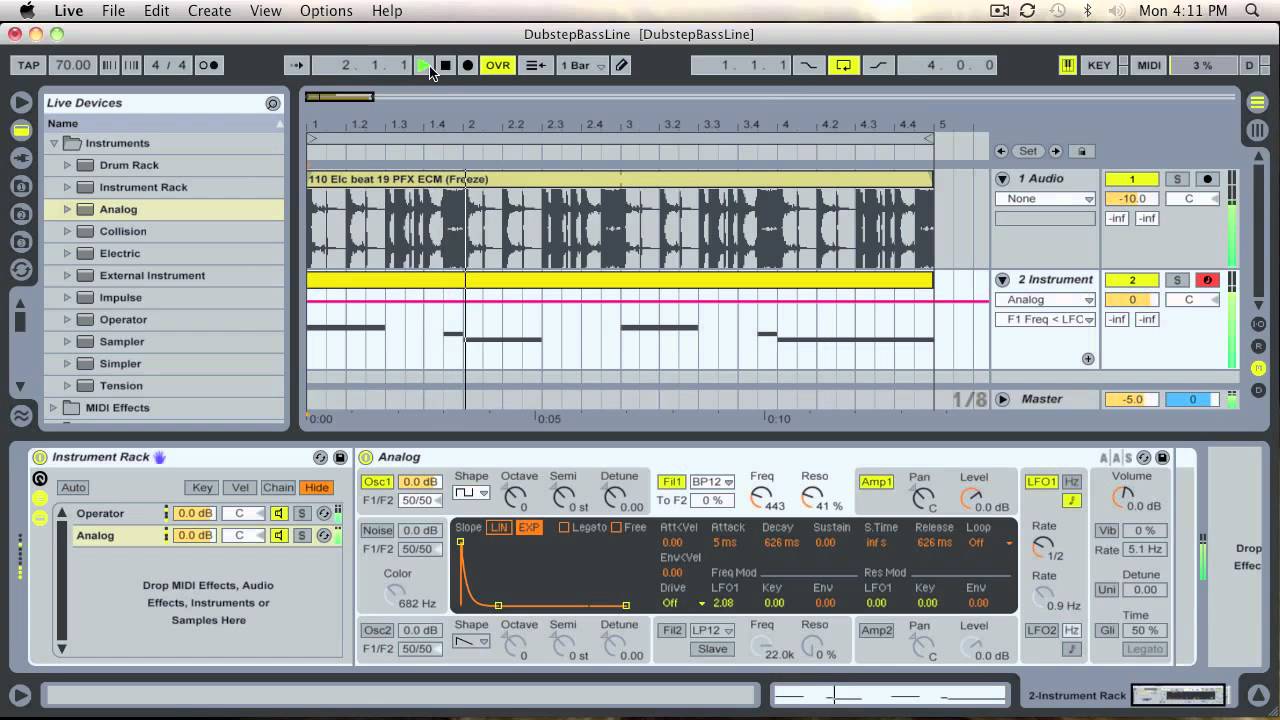Open the Help menu

pos(387,11)
